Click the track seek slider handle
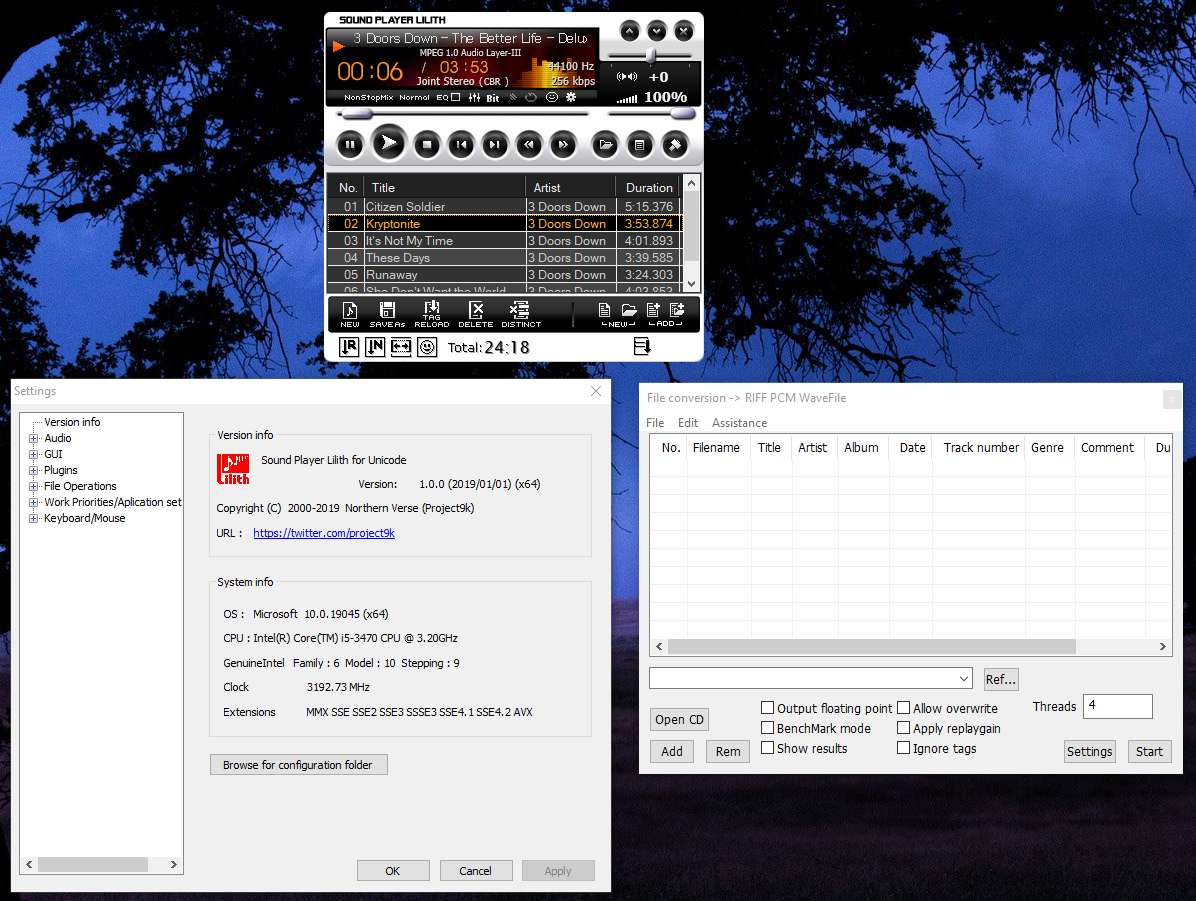 [x=355, y=114]
